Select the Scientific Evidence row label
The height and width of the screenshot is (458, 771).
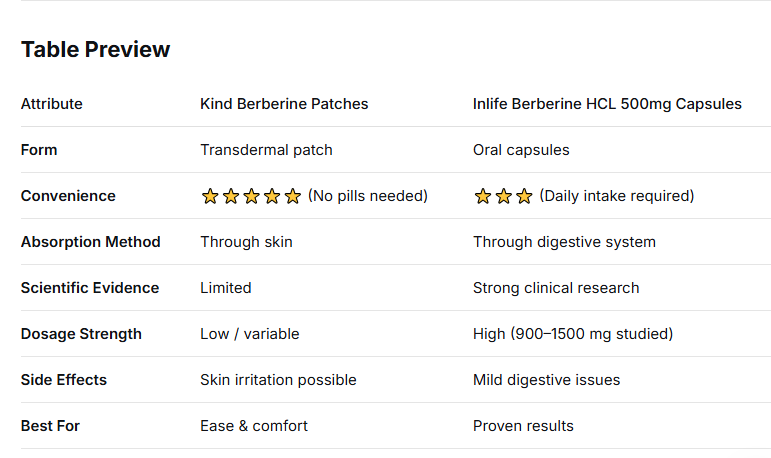click(x=90, y=288)
